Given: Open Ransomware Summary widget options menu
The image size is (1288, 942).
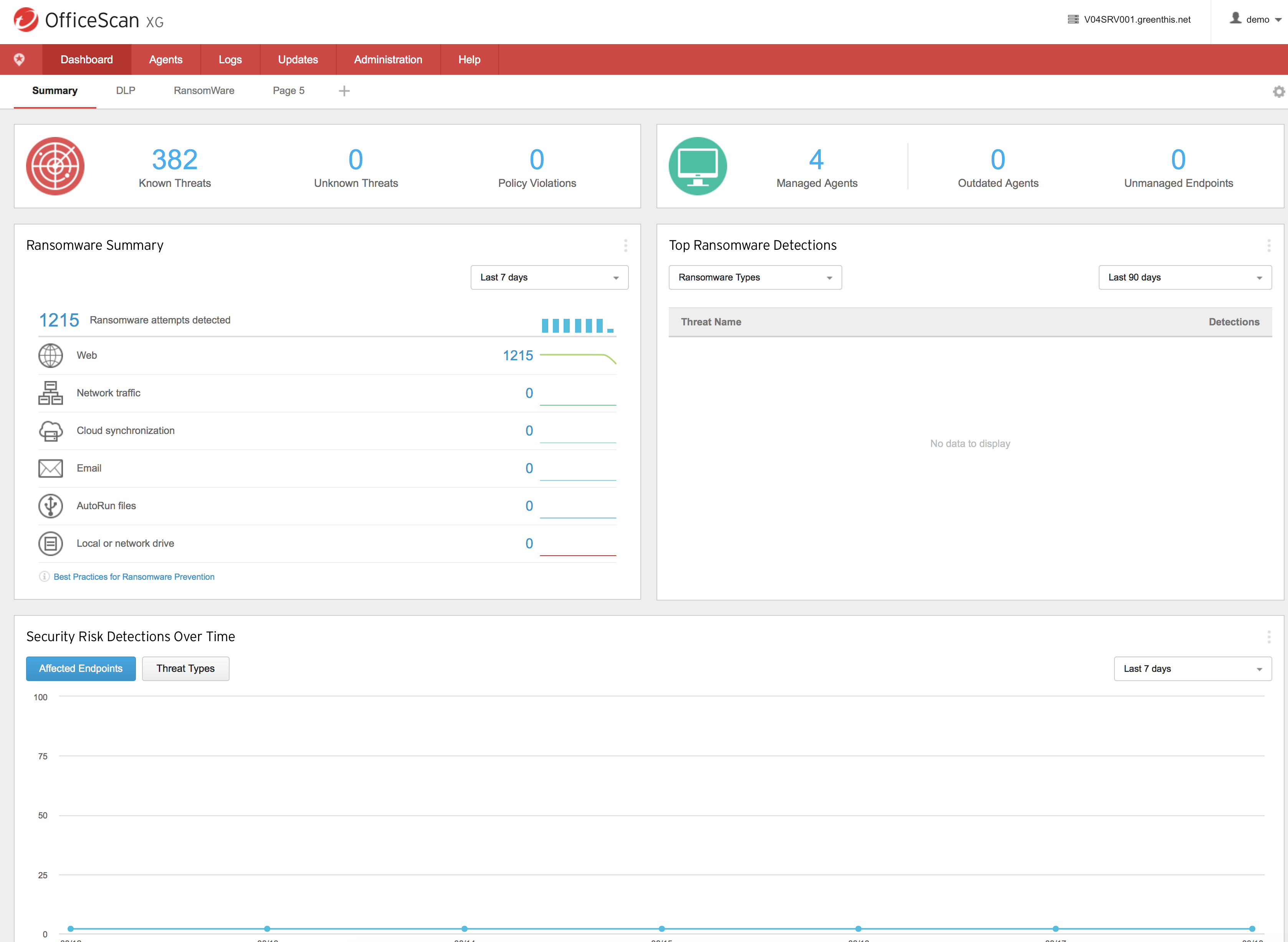Looking at the screenshot, I should 626,246.
